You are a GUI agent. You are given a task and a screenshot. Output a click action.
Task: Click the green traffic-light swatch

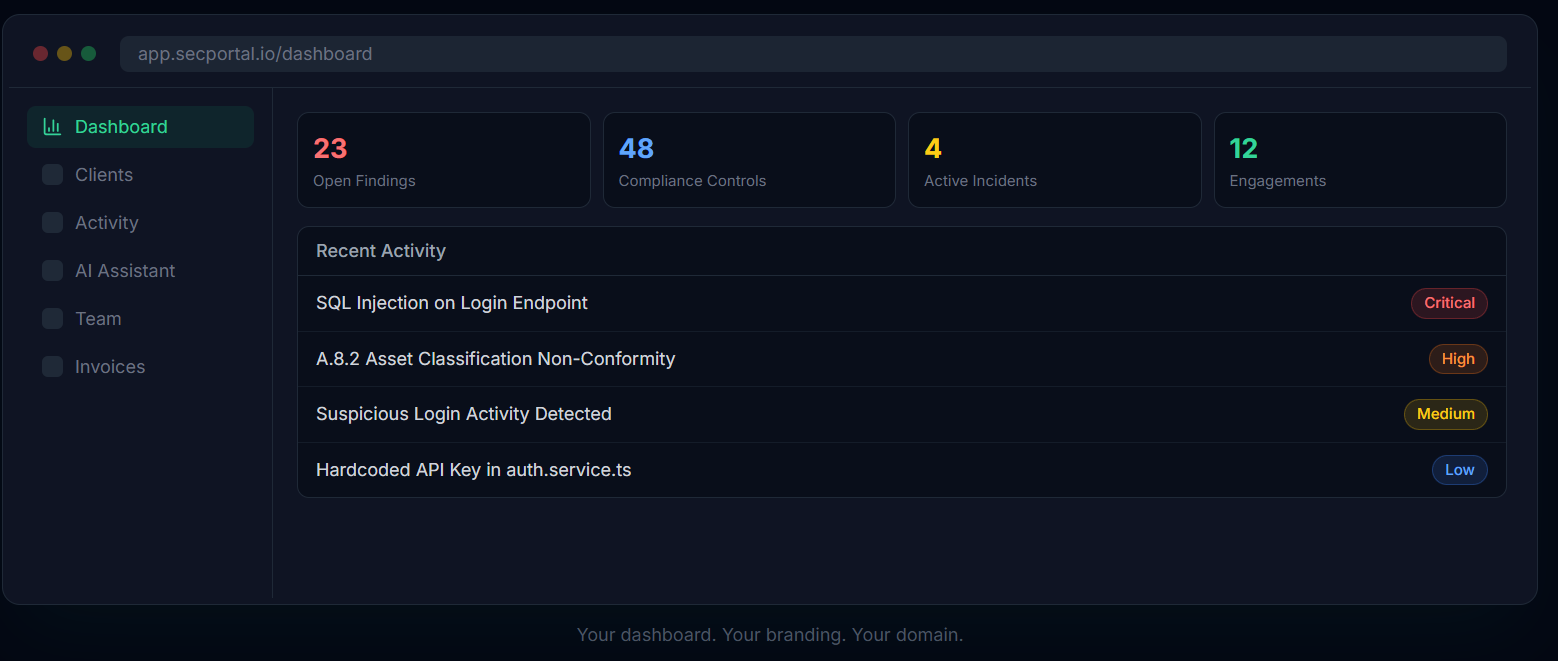(x=88, y=53)
